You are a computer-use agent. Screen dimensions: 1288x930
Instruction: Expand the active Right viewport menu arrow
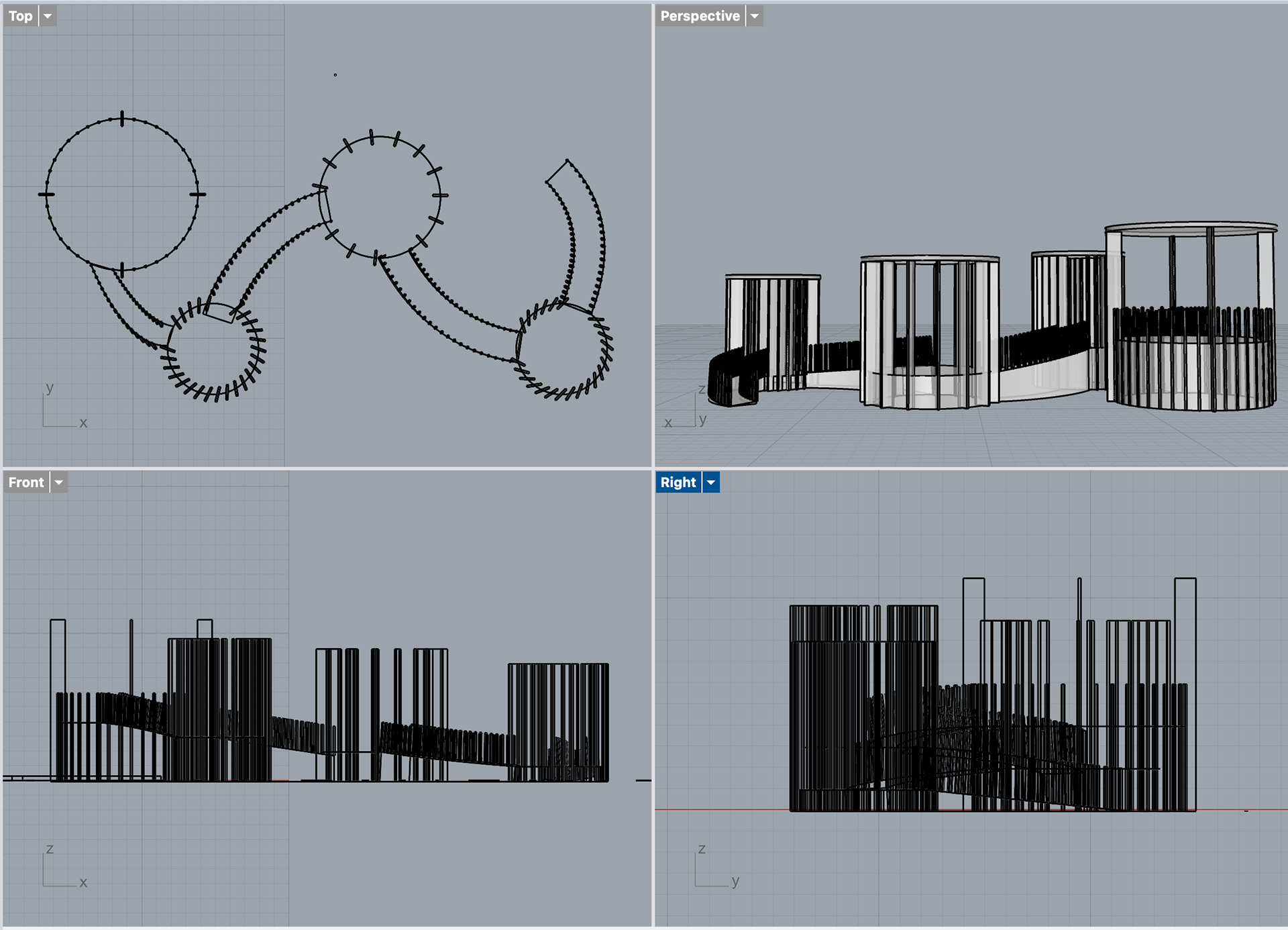711,482
